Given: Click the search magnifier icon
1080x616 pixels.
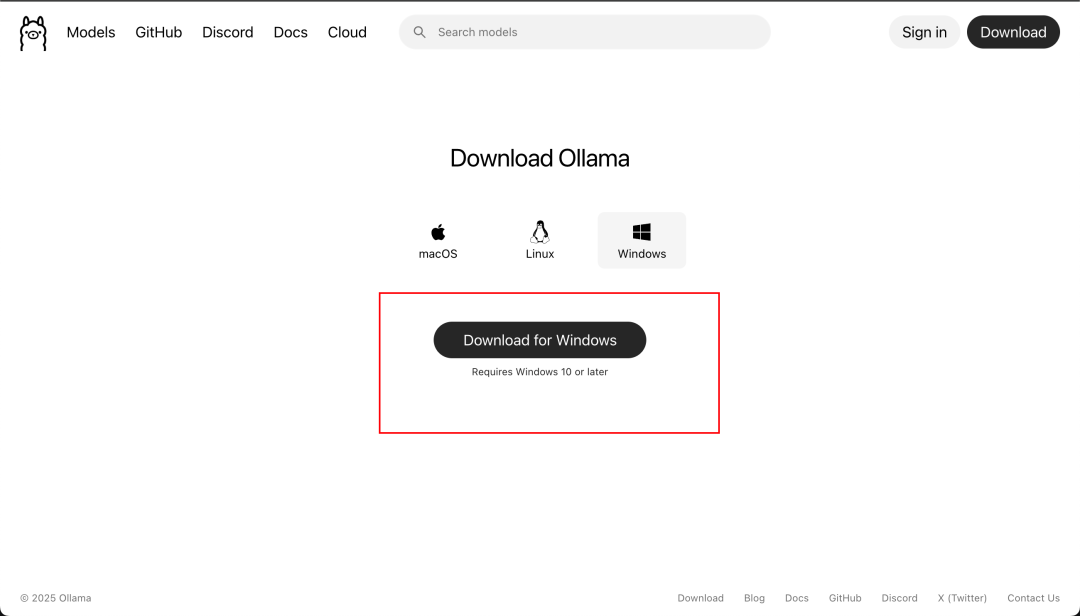Looking at the screenshot, I should pos(419,32).
